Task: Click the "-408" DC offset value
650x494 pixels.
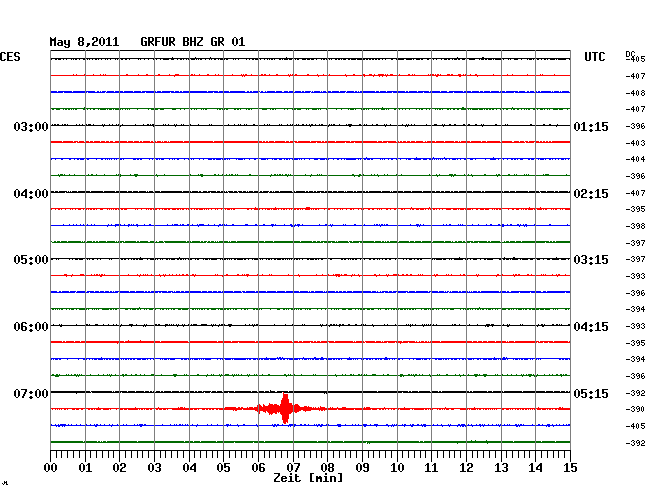Action: [x=635, y=93]
